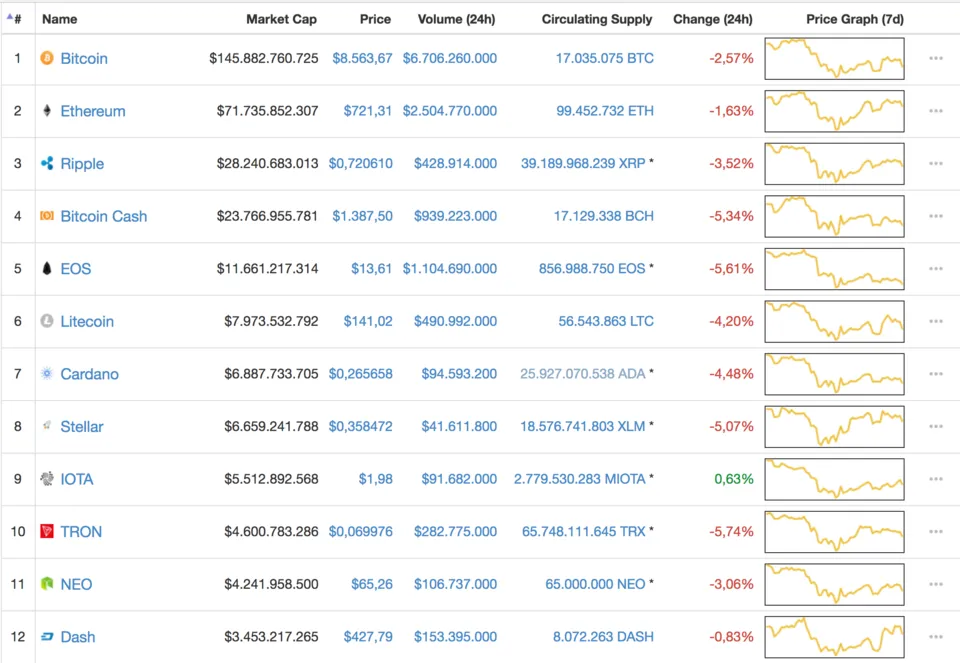The height and width of the screenshot is (663, 960).
Task: Open the Litecoin name link
Action: click(87, 321)
